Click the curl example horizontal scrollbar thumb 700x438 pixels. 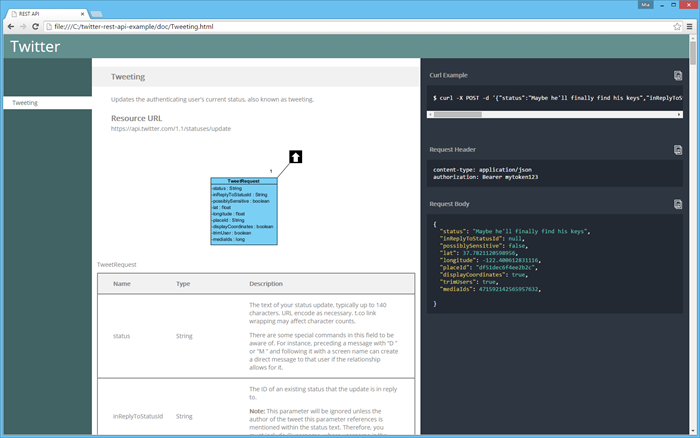coord(458,115)
